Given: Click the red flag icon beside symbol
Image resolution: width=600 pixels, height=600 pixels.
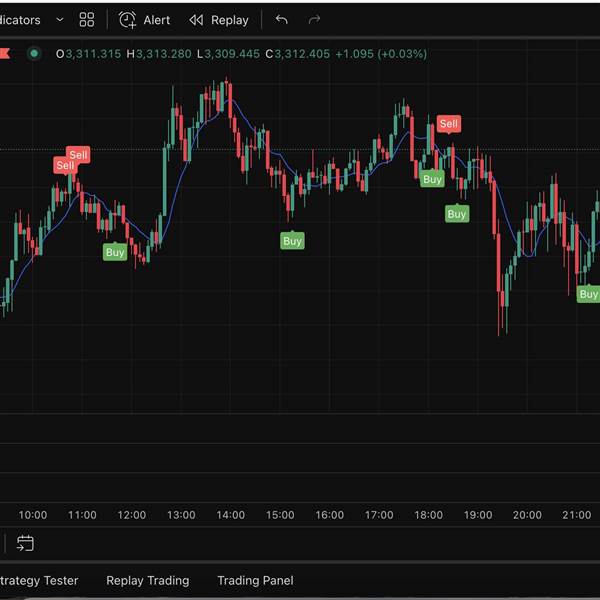Looking at the screenshot, I should pos(5,54).
